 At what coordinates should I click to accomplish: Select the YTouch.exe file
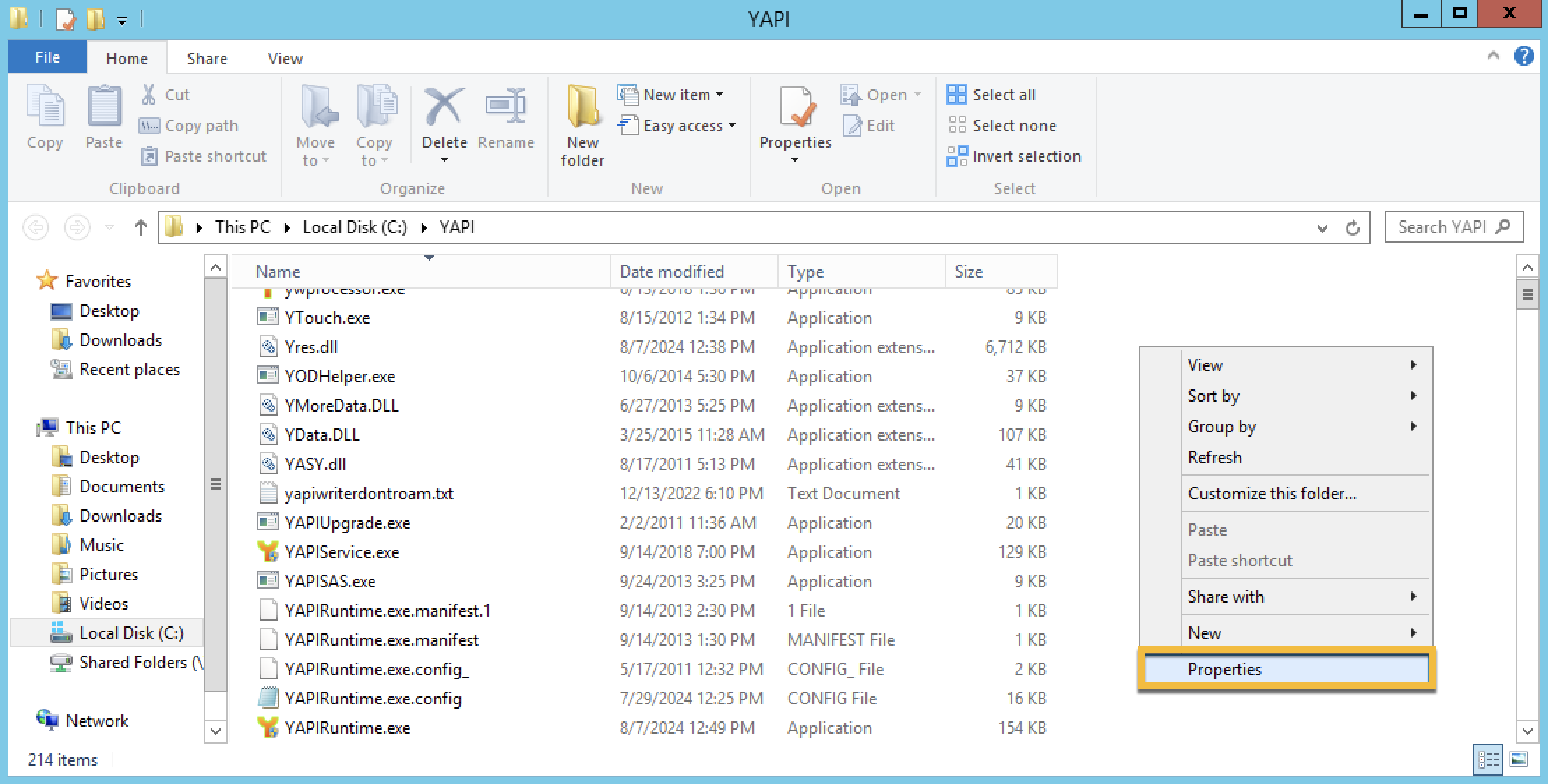327,317
